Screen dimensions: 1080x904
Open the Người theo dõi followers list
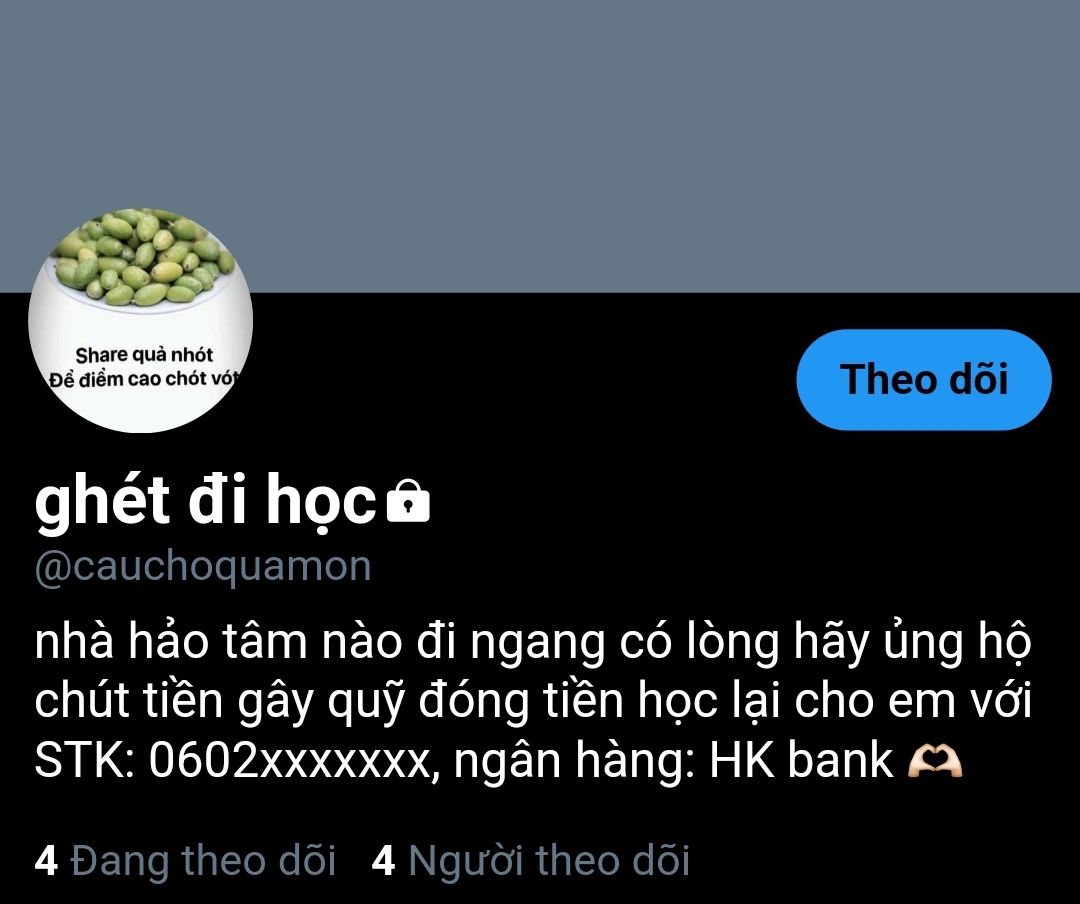(530, 861)
